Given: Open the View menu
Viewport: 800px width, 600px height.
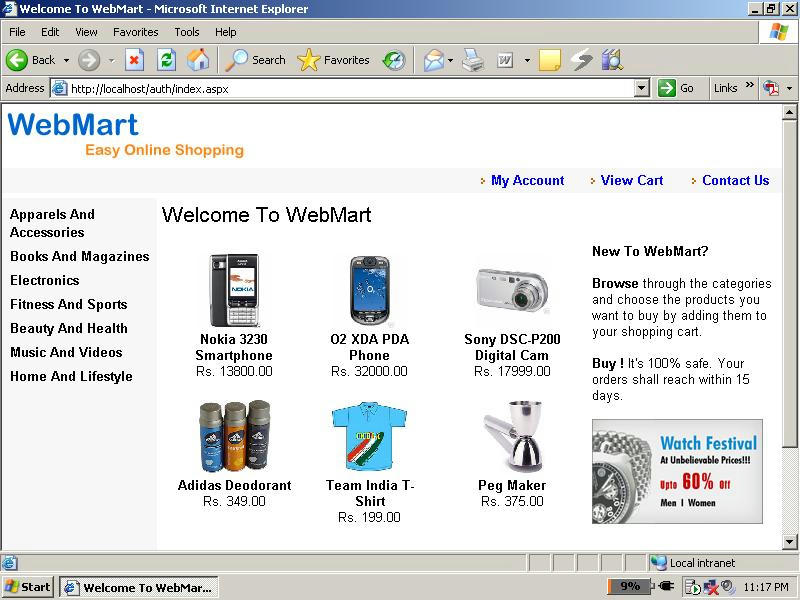Looking at the screenshot, I should coord(86,32).
